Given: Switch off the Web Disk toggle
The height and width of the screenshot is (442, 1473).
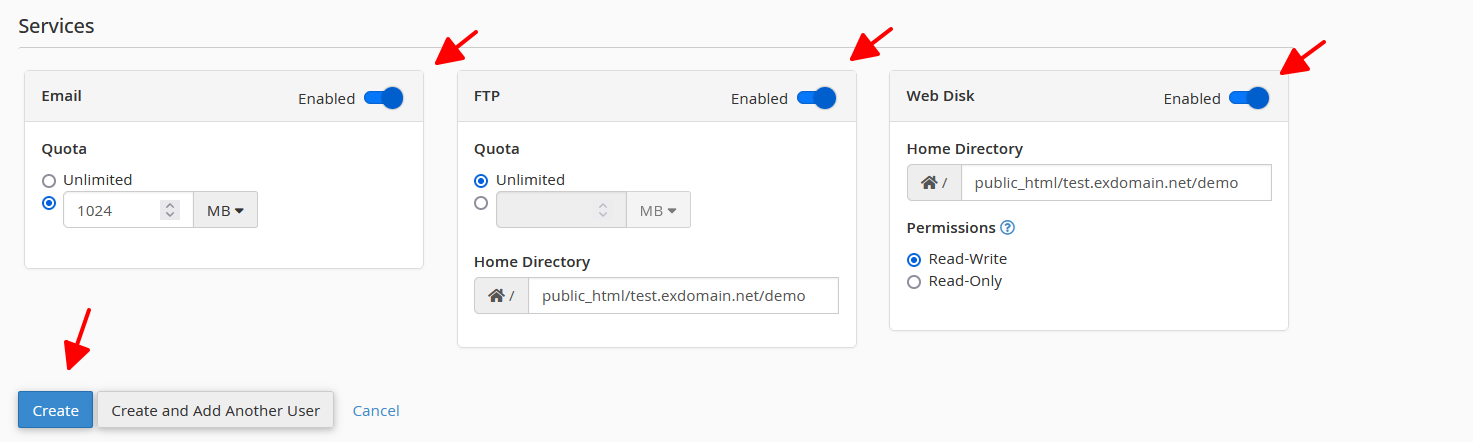Looking at the screenshot, I should (x=1249, y=98).
